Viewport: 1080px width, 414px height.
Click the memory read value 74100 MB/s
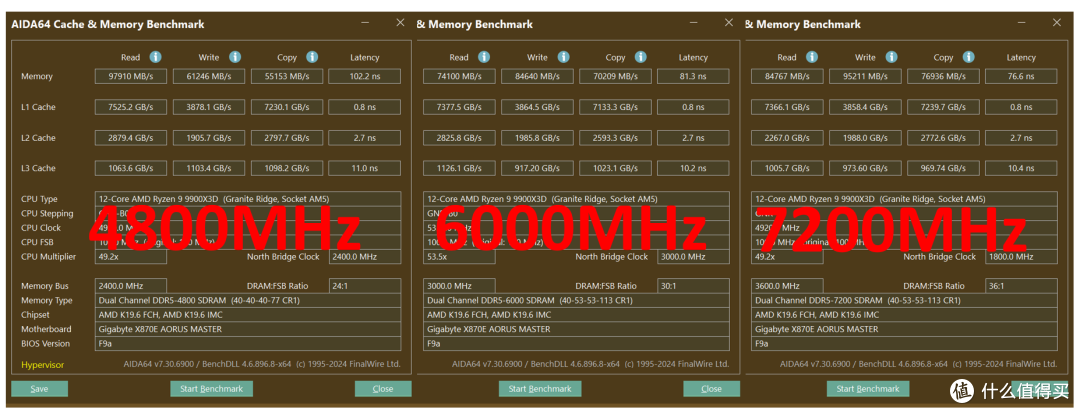tap(459, 76)
